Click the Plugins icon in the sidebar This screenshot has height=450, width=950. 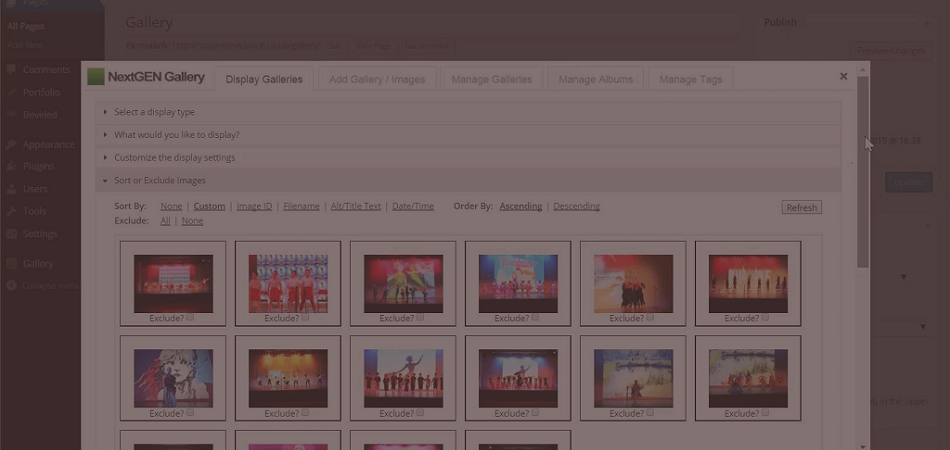(x=10, y=166)
